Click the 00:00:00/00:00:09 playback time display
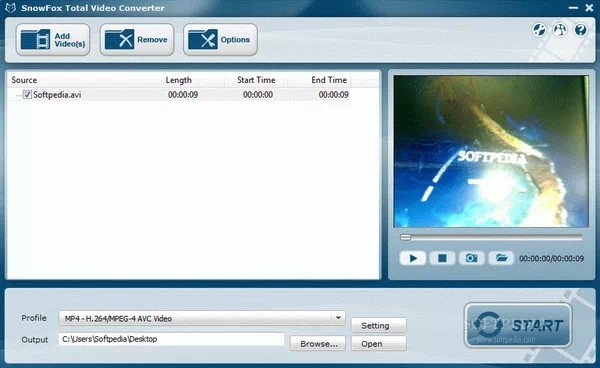600x368 pixels. [551, 259]
